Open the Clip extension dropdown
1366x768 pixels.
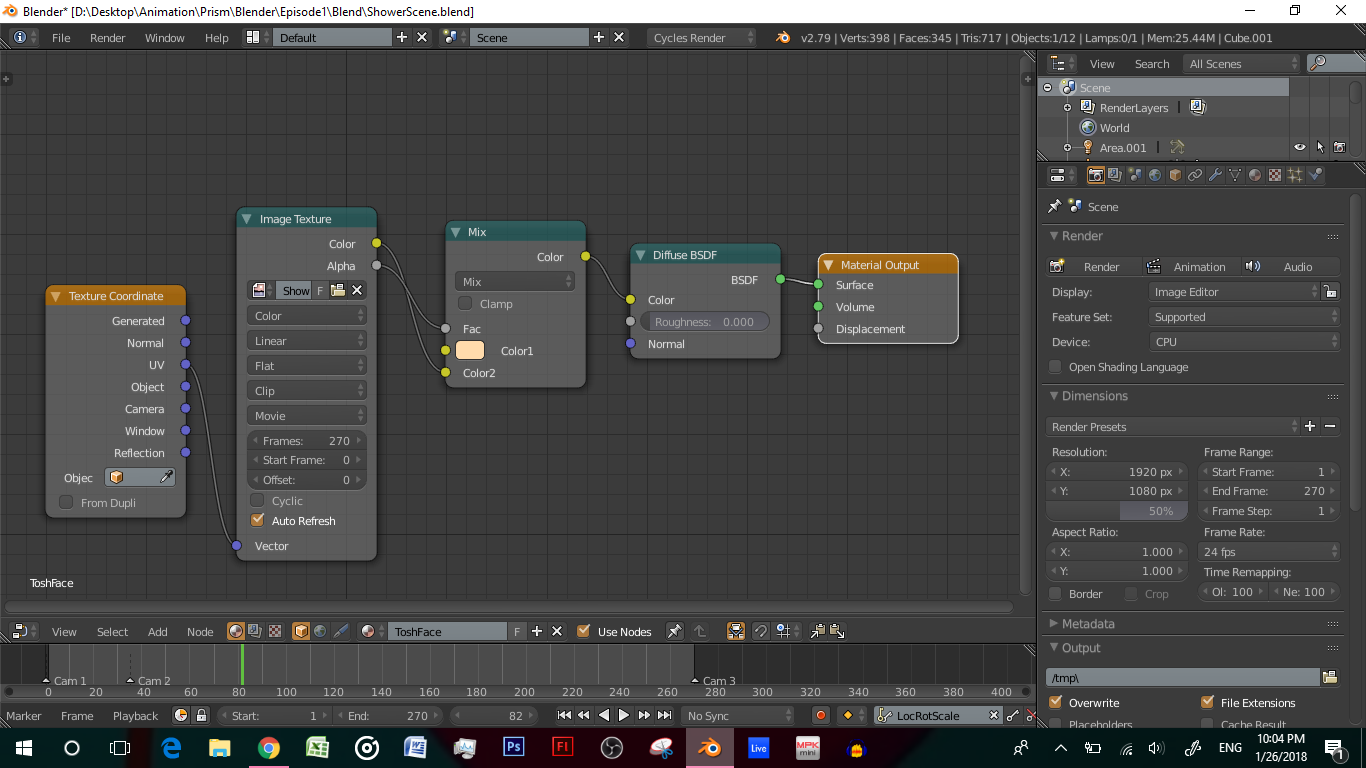click(x=307, y=390)
